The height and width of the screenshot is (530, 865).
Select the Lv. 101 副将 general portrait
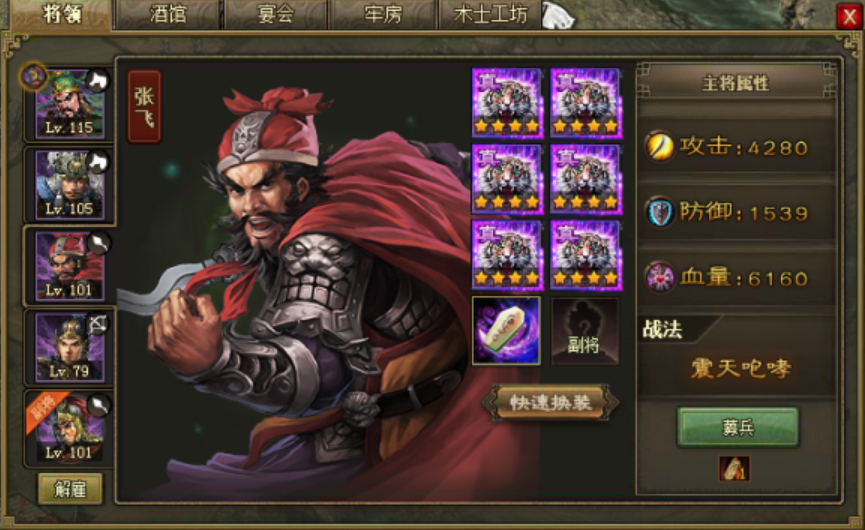click(70, 429)
